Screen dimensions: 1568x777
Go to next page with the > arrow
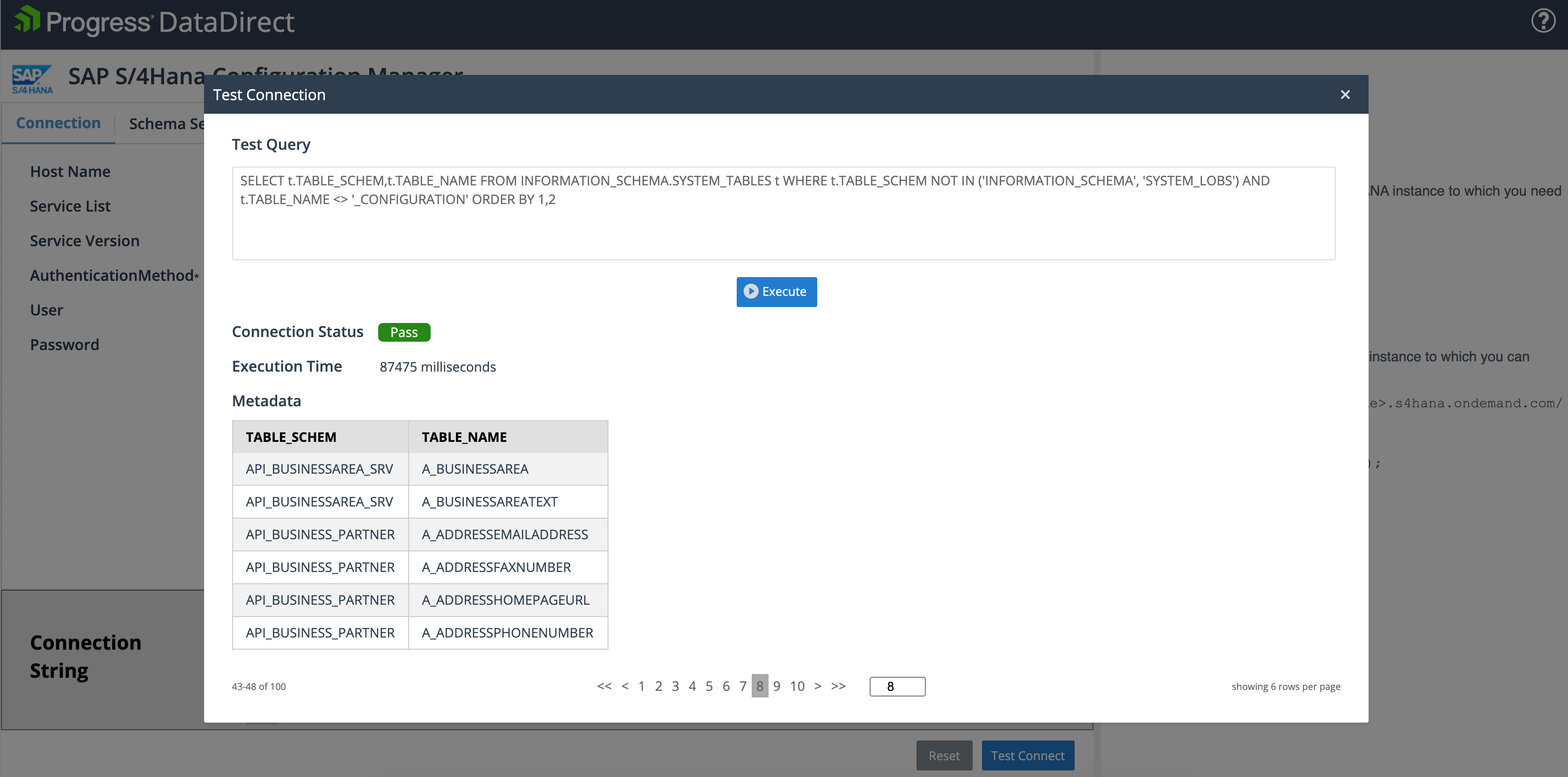818,686
